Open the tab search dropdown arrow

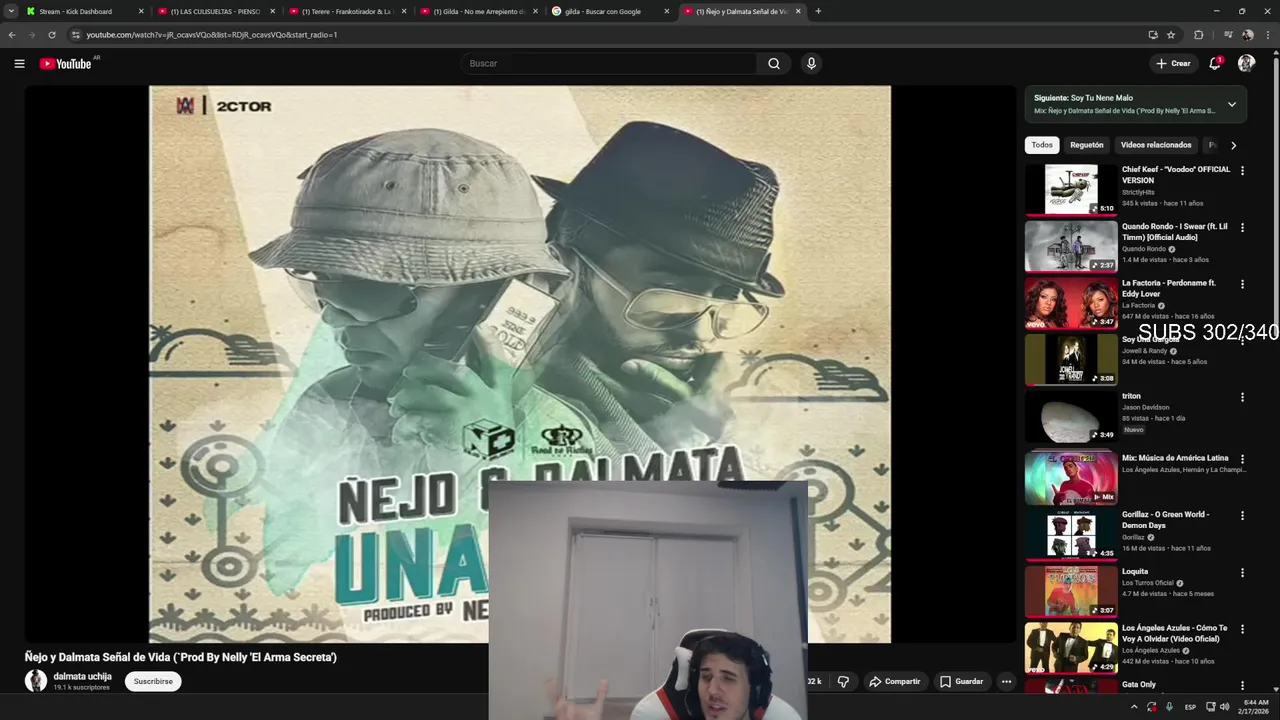point(11,11)
